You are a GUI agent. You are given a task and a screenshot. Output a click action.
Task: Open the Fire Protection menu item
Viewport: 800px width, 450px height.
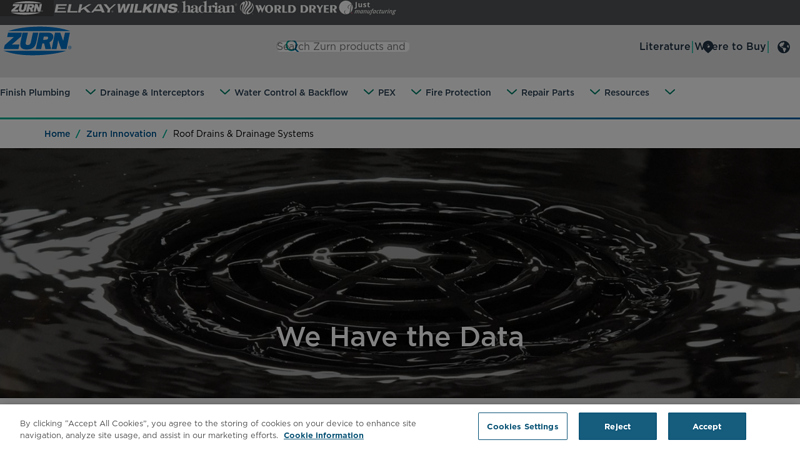[x=458, y=93]
